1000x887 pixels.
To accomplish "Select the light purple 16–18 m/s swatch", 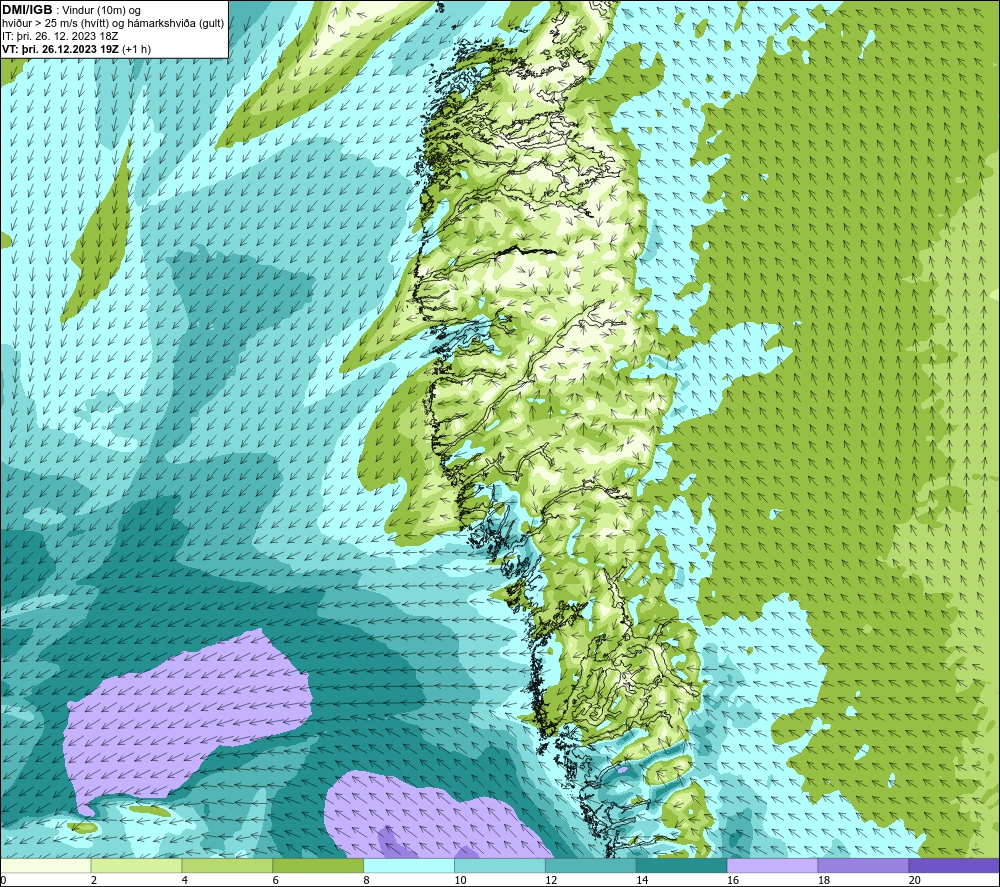I will click(x=772, y=865).
